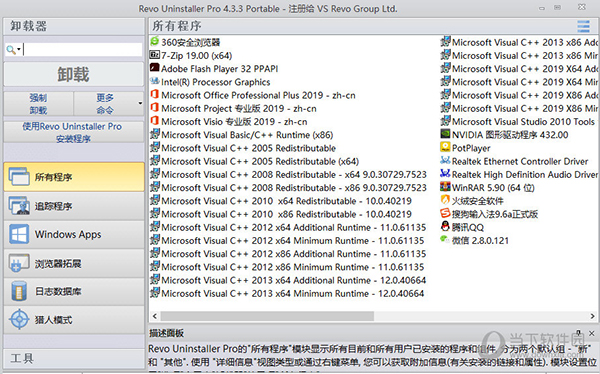Click the 更多命令 button

click(x=108, y=104)
